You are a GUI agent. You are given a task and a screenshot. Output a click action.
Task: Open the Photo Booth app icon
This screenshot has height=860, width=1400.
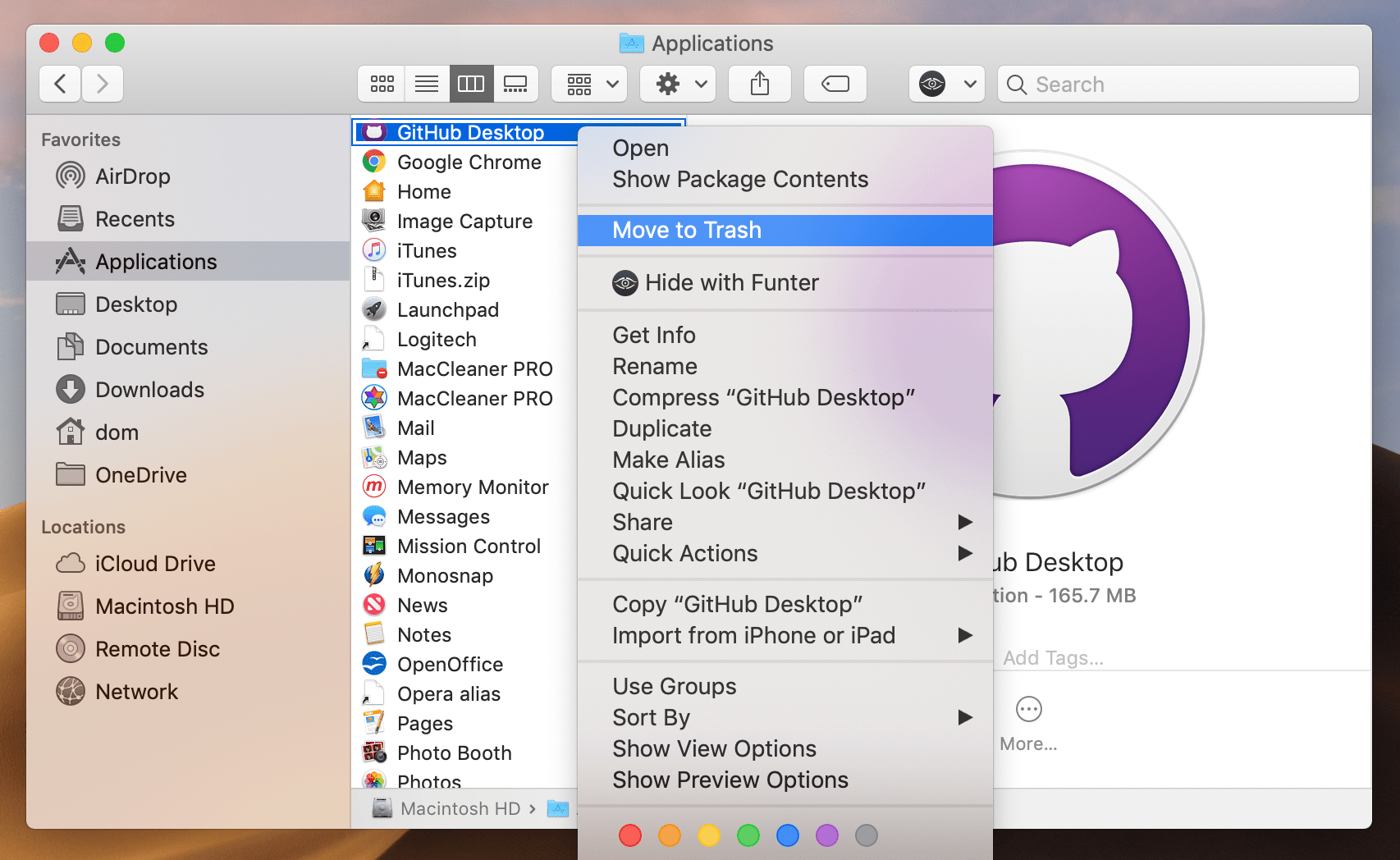pyautogui.click(x=374, y=752)
